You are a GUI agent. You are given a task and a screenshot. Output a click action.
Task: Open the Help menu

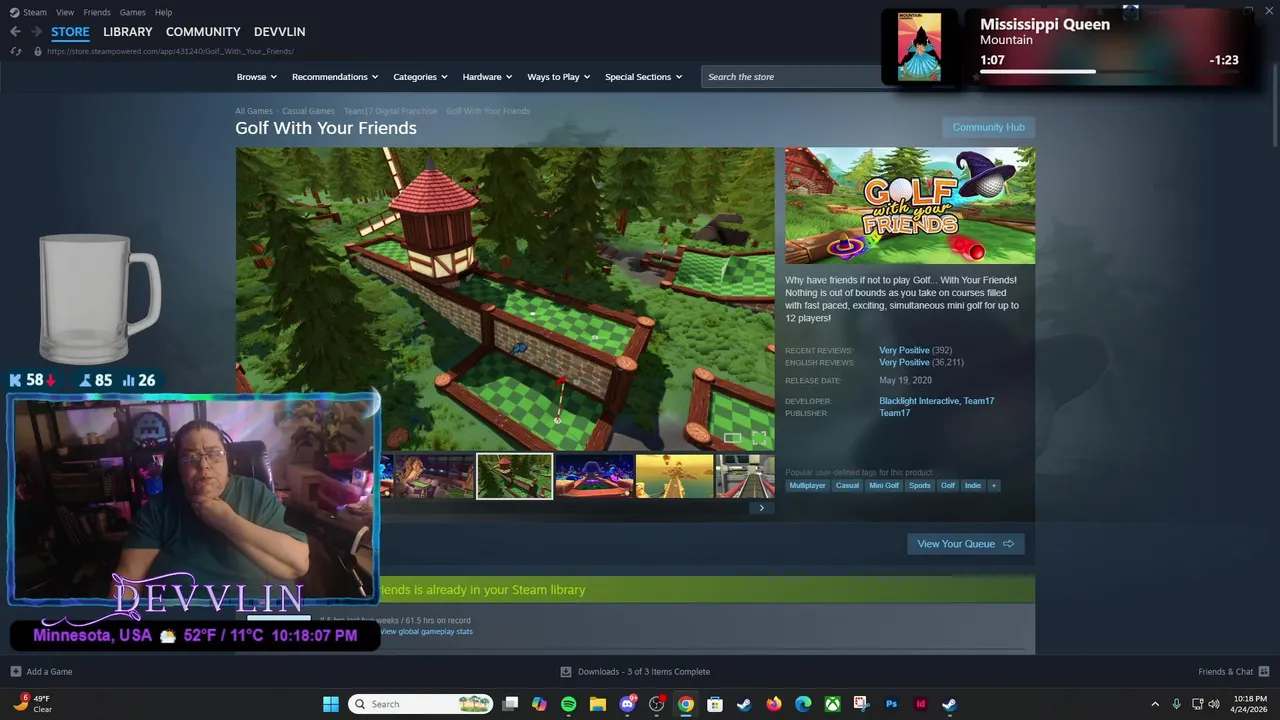tap(163, 12)
